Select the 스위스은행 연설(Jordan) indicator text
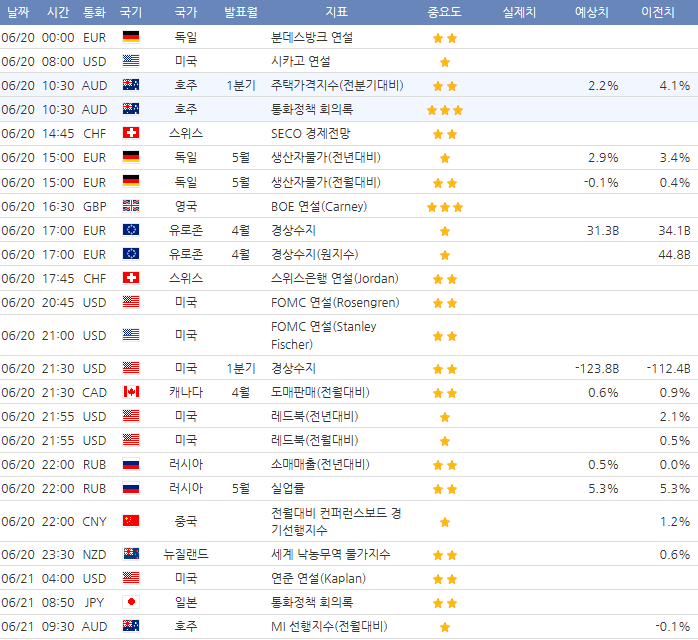 click(x=335, y=279)
